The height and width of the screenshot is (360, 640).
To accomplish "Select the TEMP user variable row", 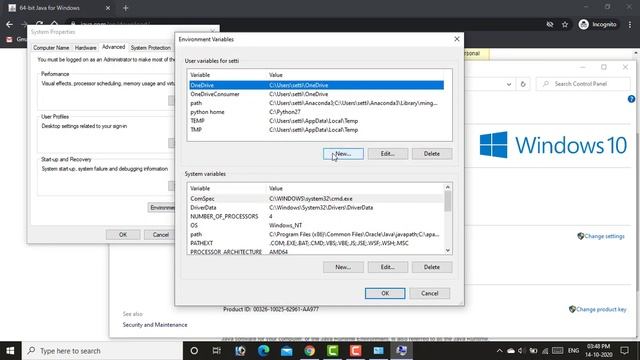I will click(x=316, y=121).
